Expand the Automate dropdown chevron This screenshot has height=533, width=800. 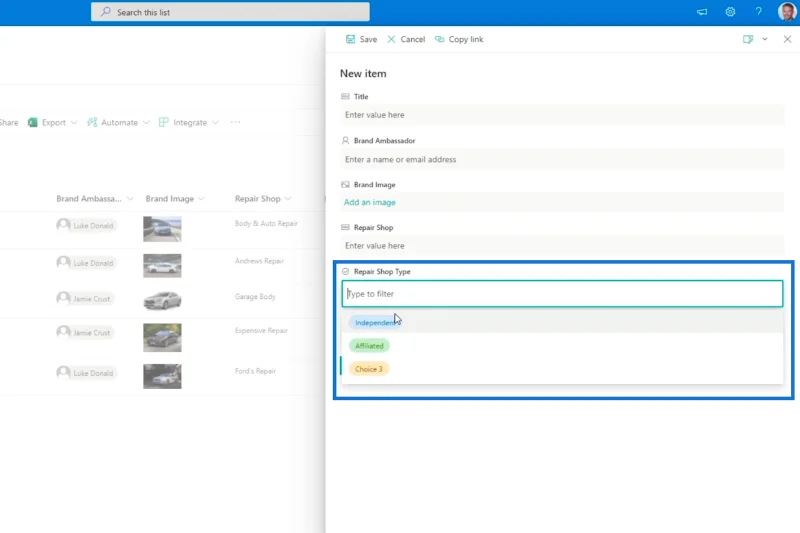point(146,122)
